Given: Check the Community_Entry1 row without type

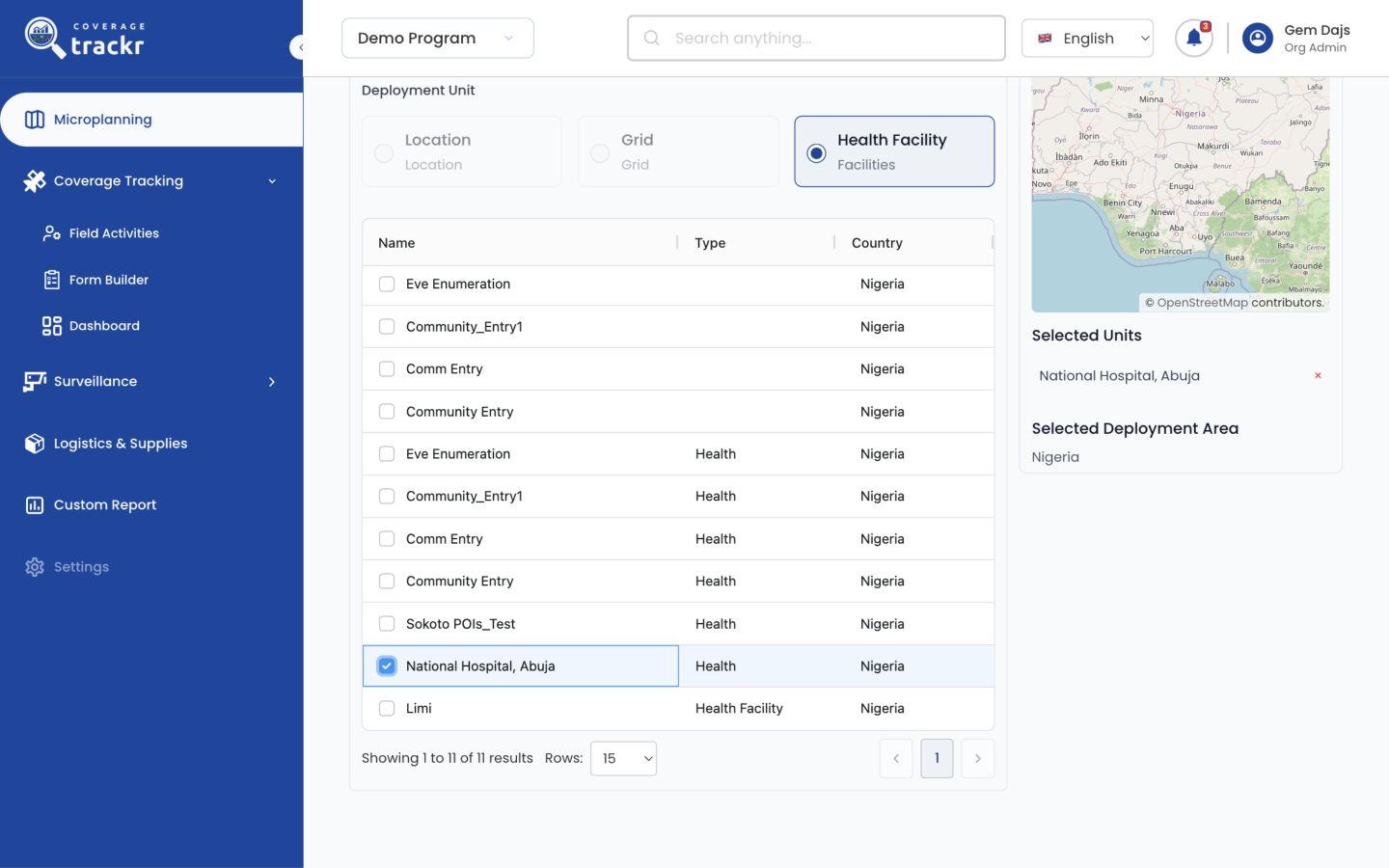Looking at the screenshot, I should [387, 327].
